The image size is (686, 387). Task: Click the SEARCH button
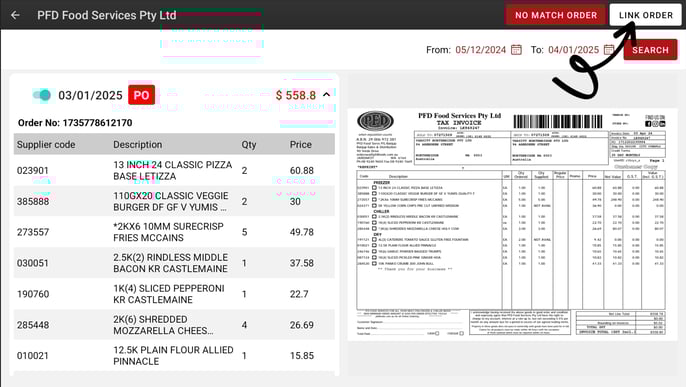650,50
